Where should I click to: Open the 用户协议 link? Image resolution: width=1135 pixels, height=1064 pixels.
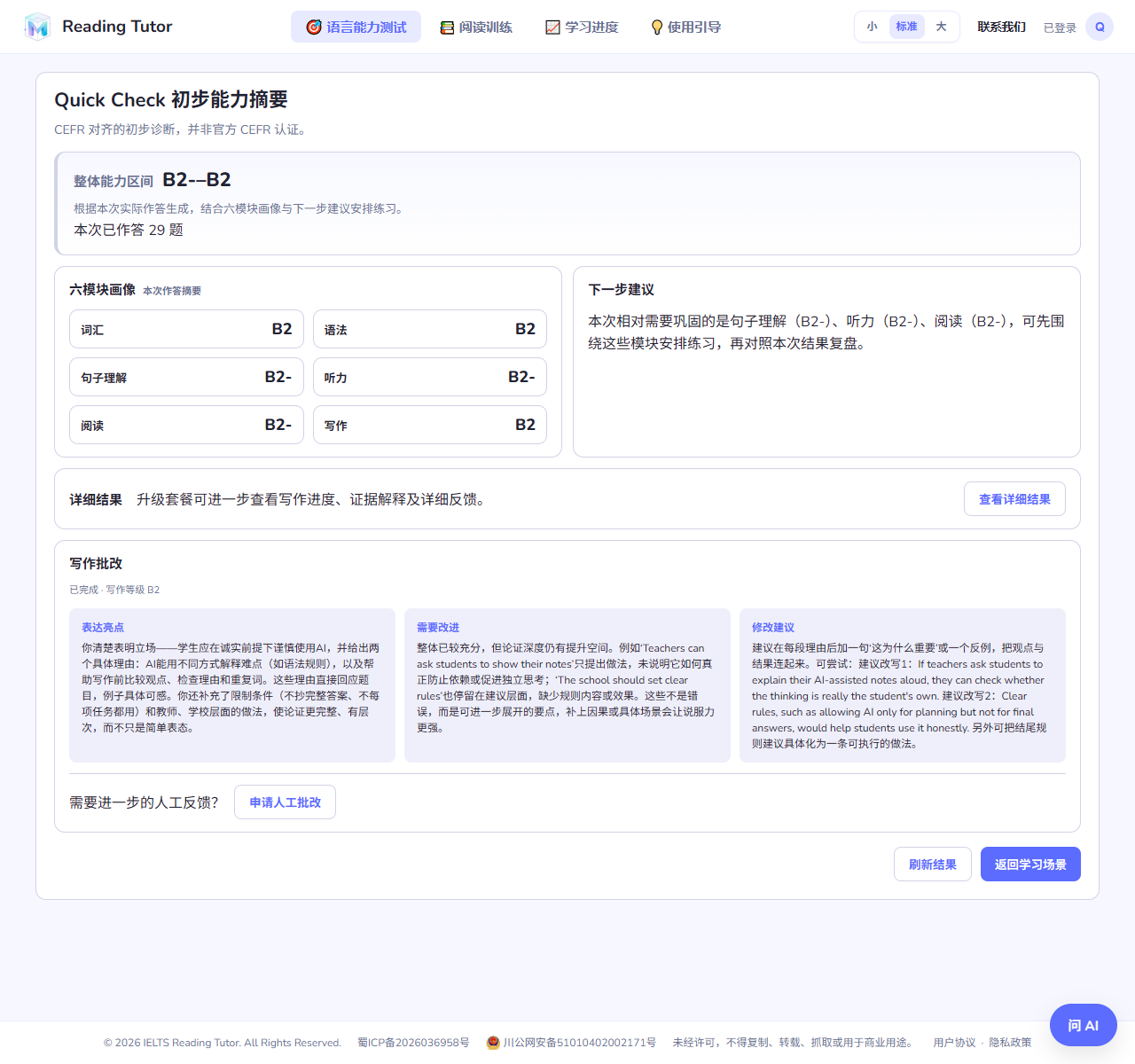click(x=954, y=1043)
